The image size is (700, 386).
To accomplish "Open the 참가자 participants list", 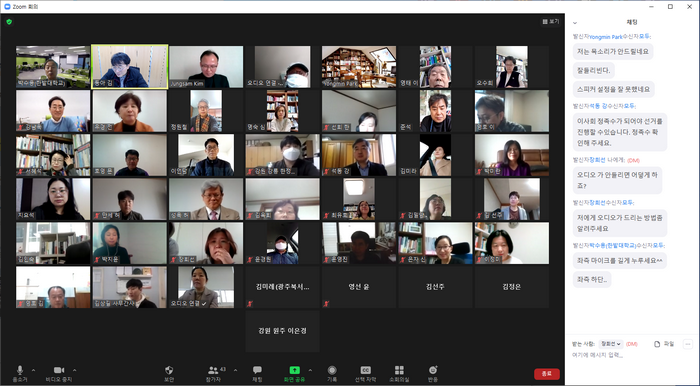I will coord(213,374).
